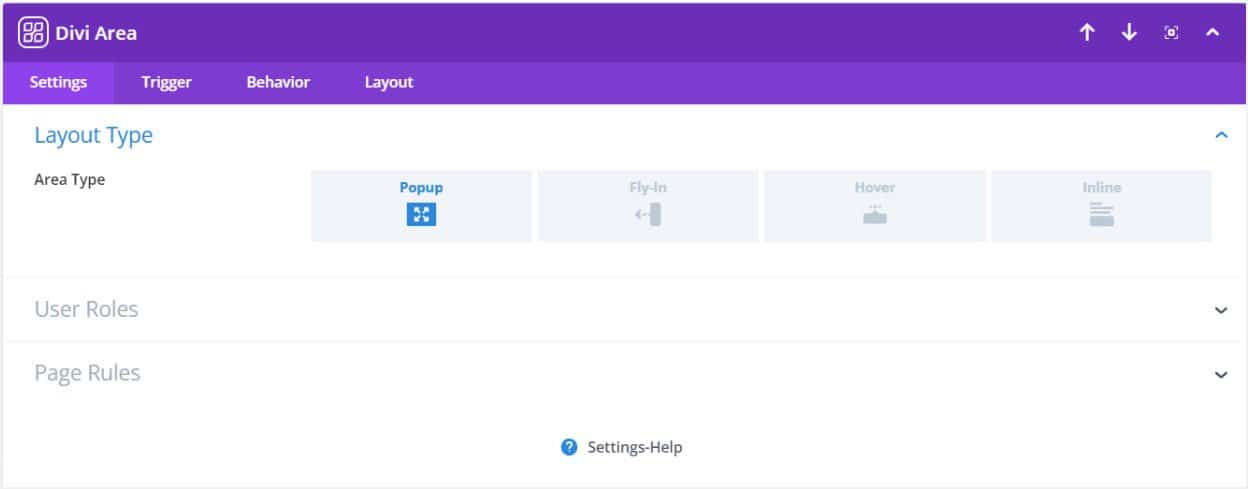Select the Popup area type

[421, 206]
